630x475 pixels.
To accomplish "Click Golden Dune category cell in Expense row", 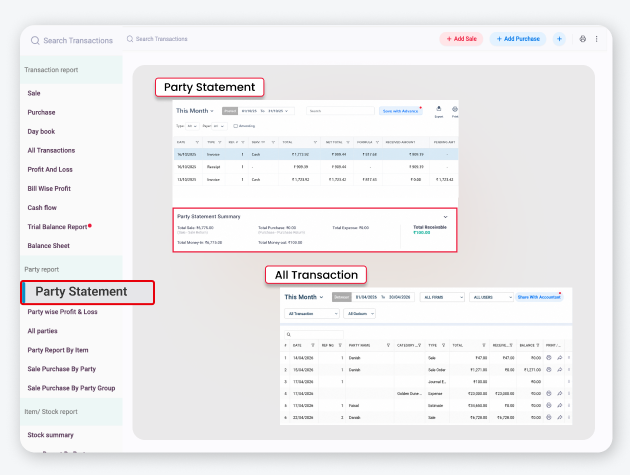I will click(x=409, y=393).
